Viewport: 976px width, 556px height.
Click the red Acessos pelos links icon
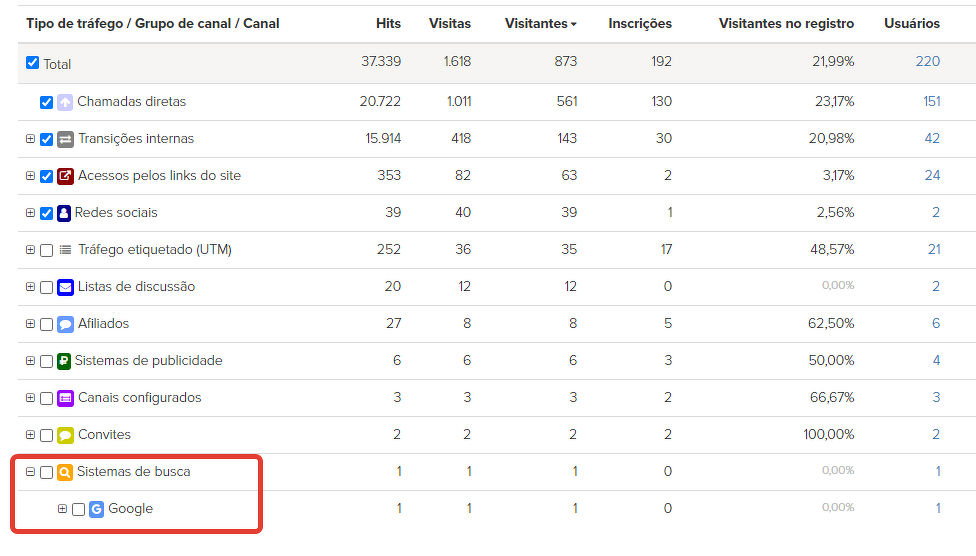pyautogui.click(x=65, y=176)
